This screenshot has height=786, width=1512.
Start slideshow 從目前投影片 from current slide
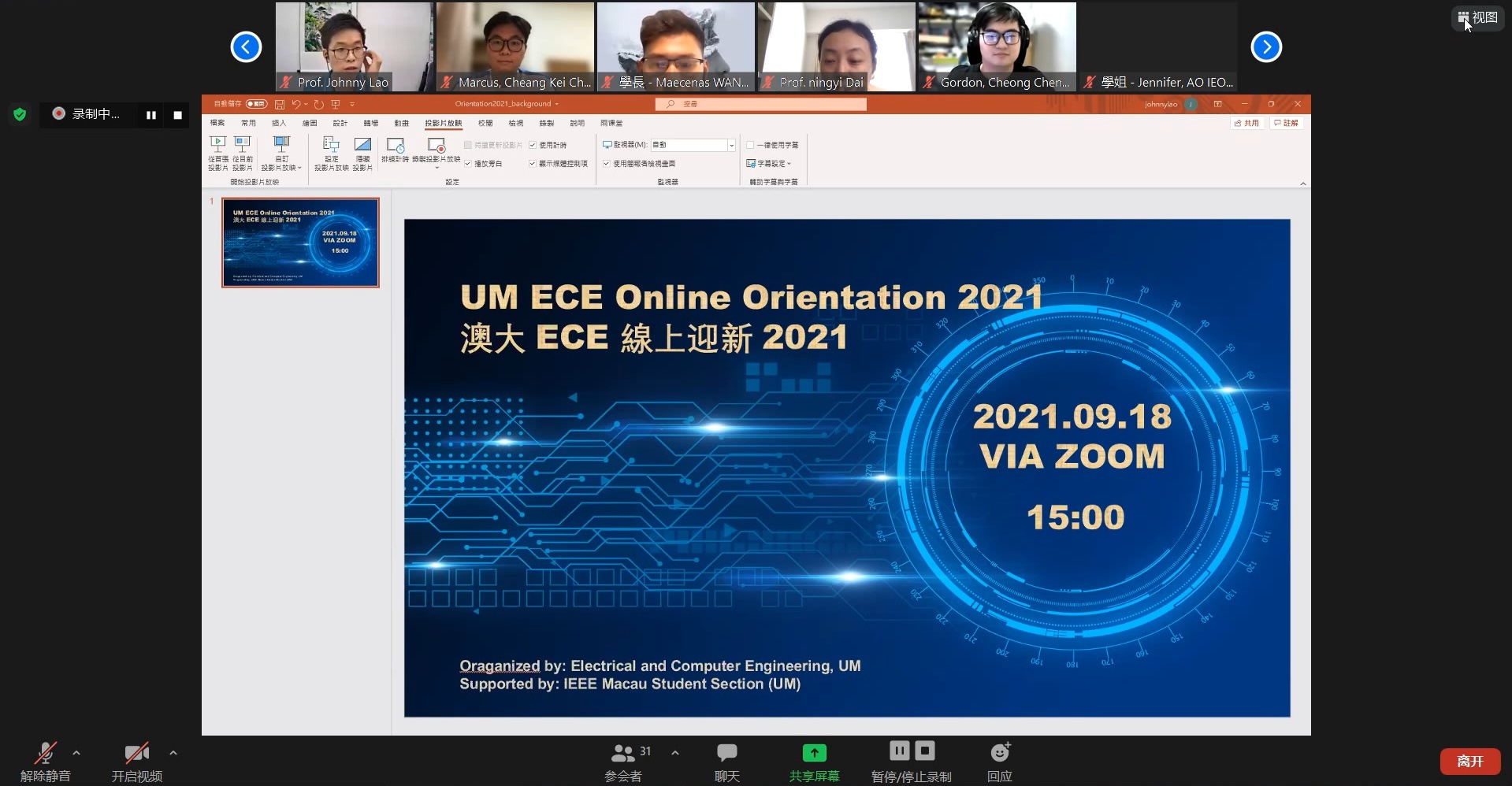[243, 153]
